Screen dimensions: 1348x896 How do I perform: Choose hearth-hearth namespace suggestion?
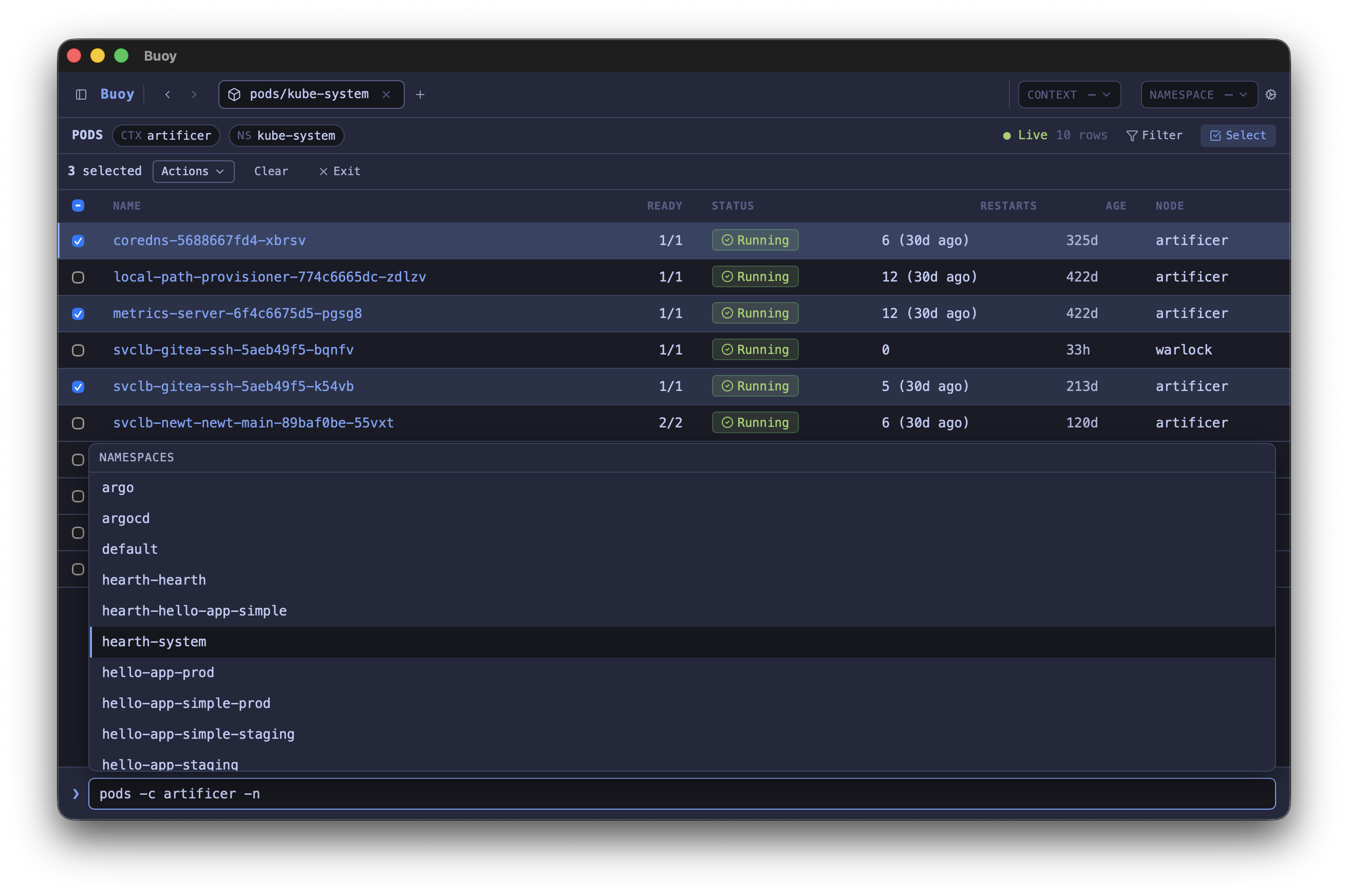(x=682, y=580)
